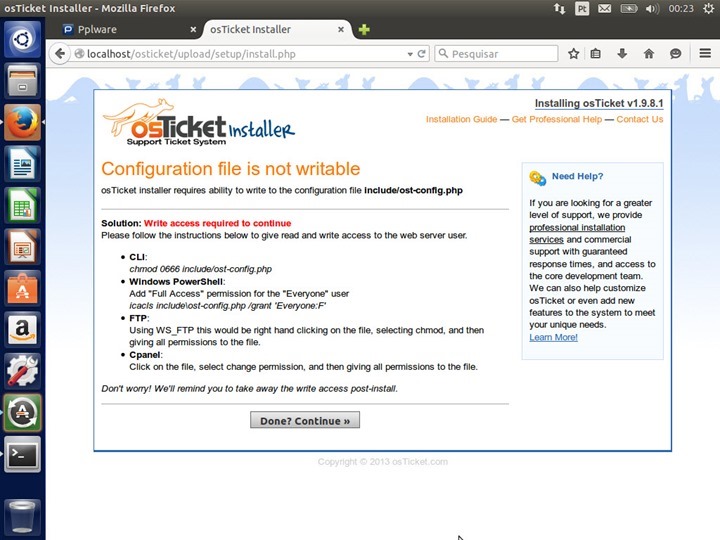This screenshot has height=540, width=720.
Task: Click the Firefox launcher icon
Action: (22, 122)
